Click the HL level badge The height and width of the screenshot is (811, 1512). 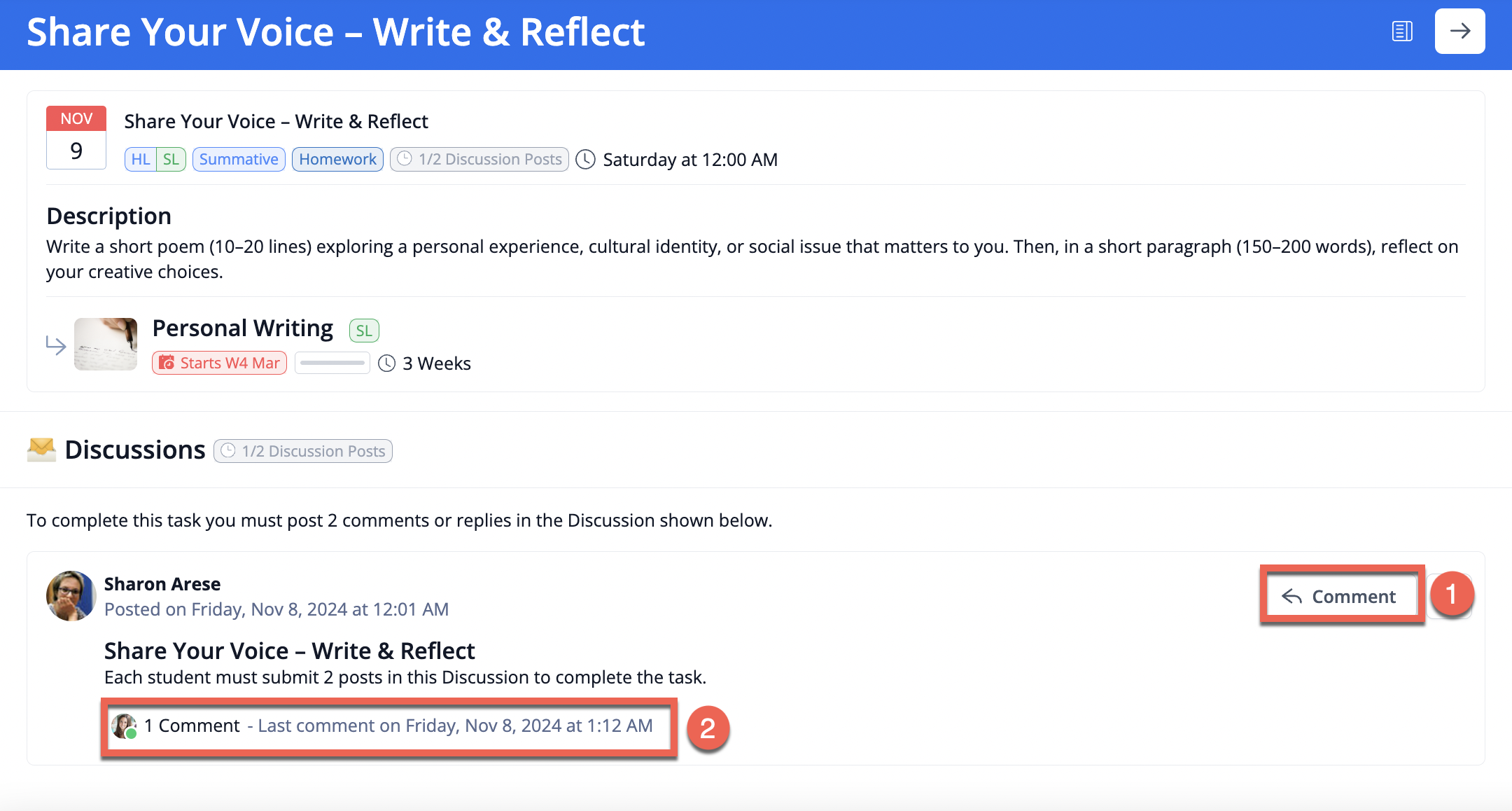coord(141,160)
